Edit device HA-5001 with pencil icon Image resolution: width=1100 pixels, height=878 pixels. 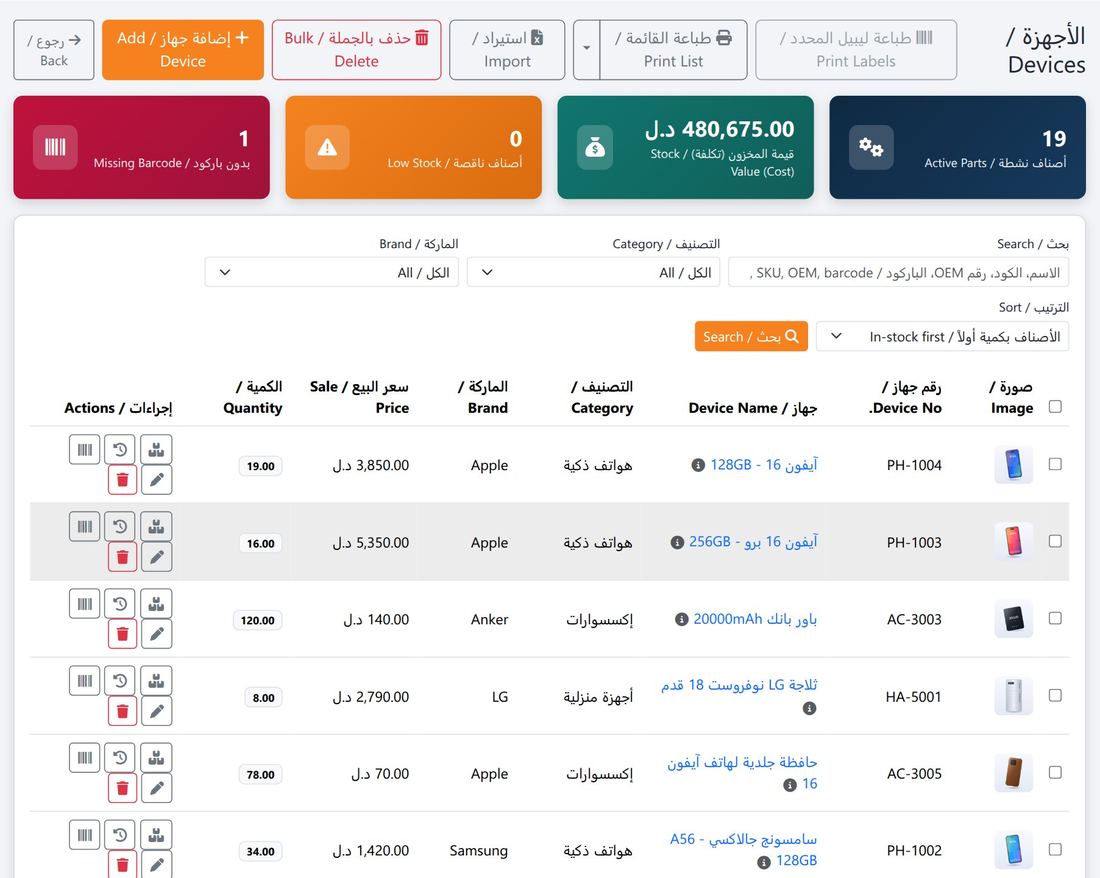click(156, 711)
